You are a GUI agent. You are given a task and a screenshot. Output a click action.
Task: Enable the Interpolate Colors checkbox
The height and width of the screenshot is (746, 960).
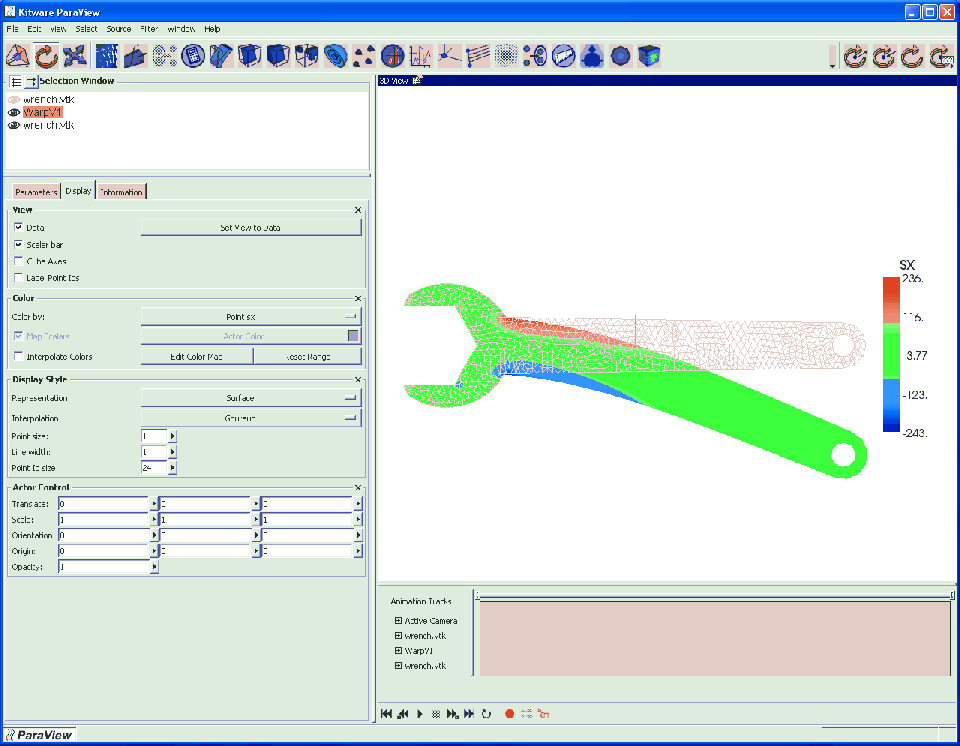point(18,356)
